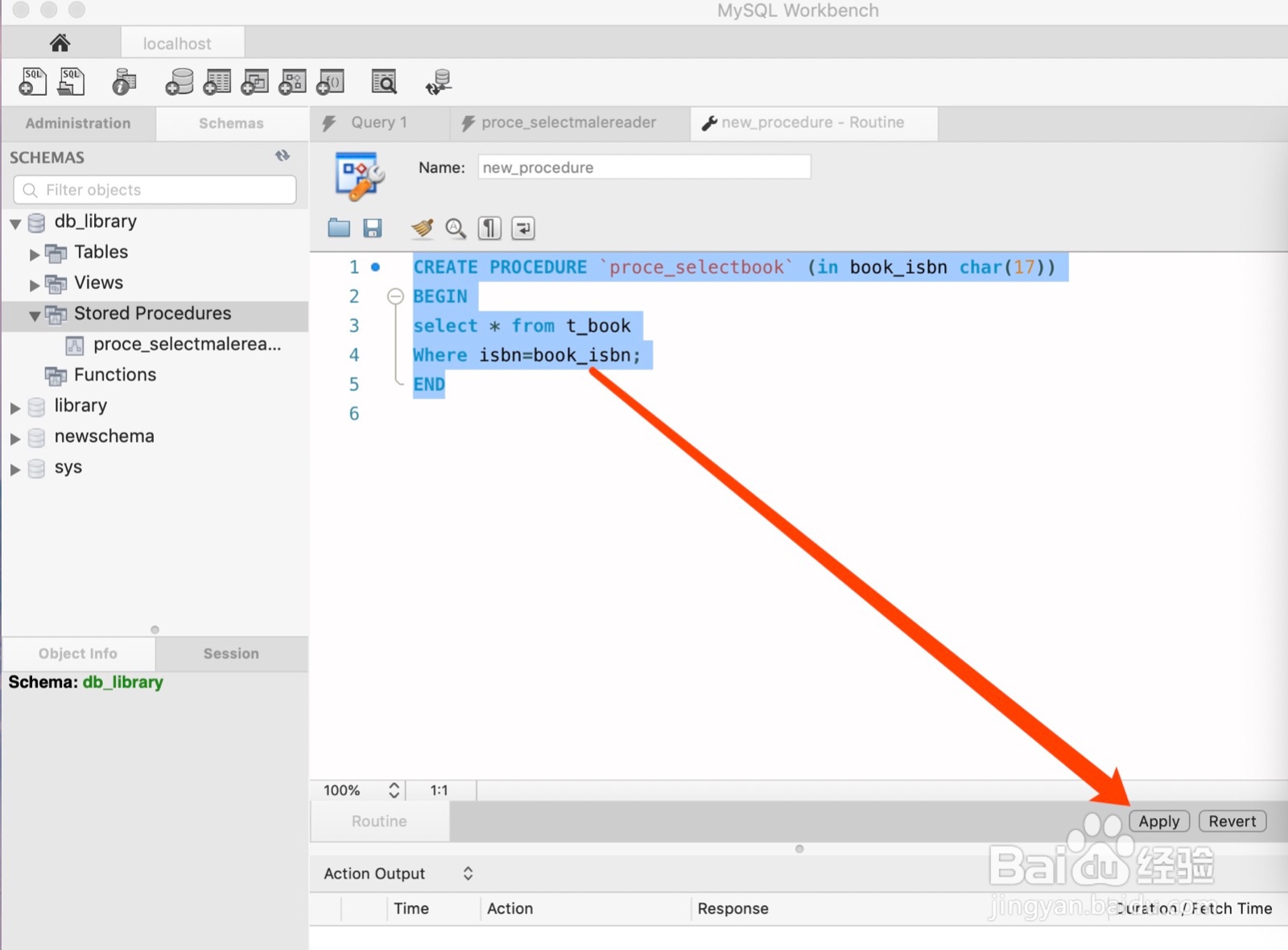
Task: Switch to the Session tab
Action: point(231,654)
